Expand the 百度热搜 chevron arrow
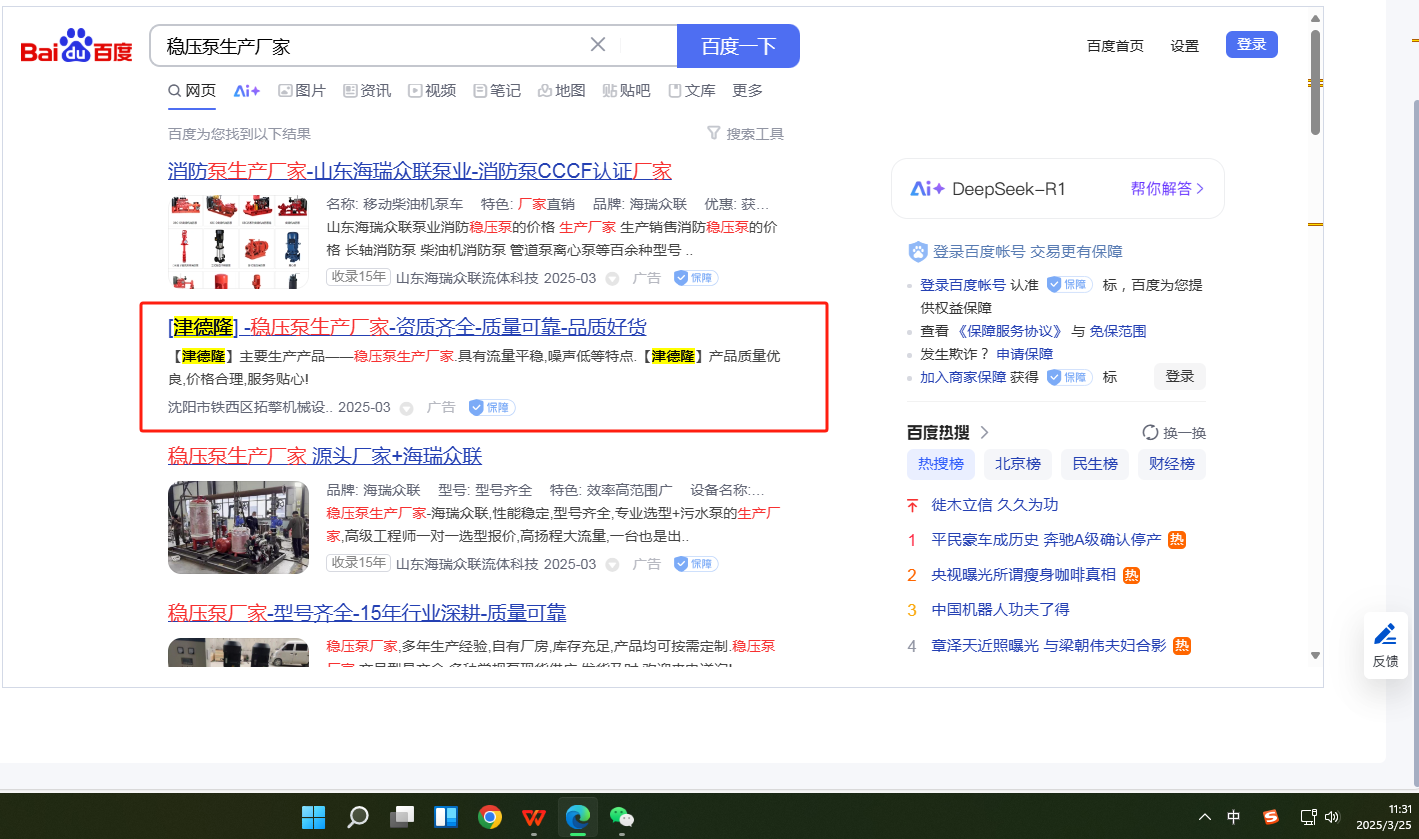 click(x=984, y=433)
